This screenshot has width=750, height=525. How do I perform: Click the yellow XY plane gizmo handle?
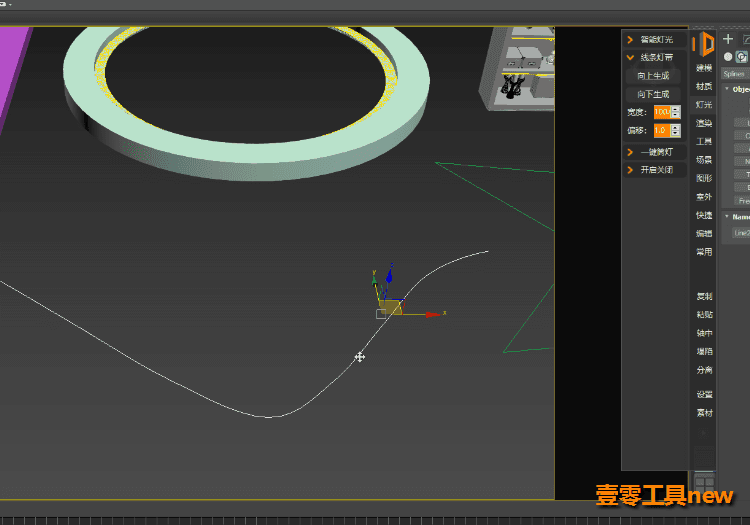(391, 307)
